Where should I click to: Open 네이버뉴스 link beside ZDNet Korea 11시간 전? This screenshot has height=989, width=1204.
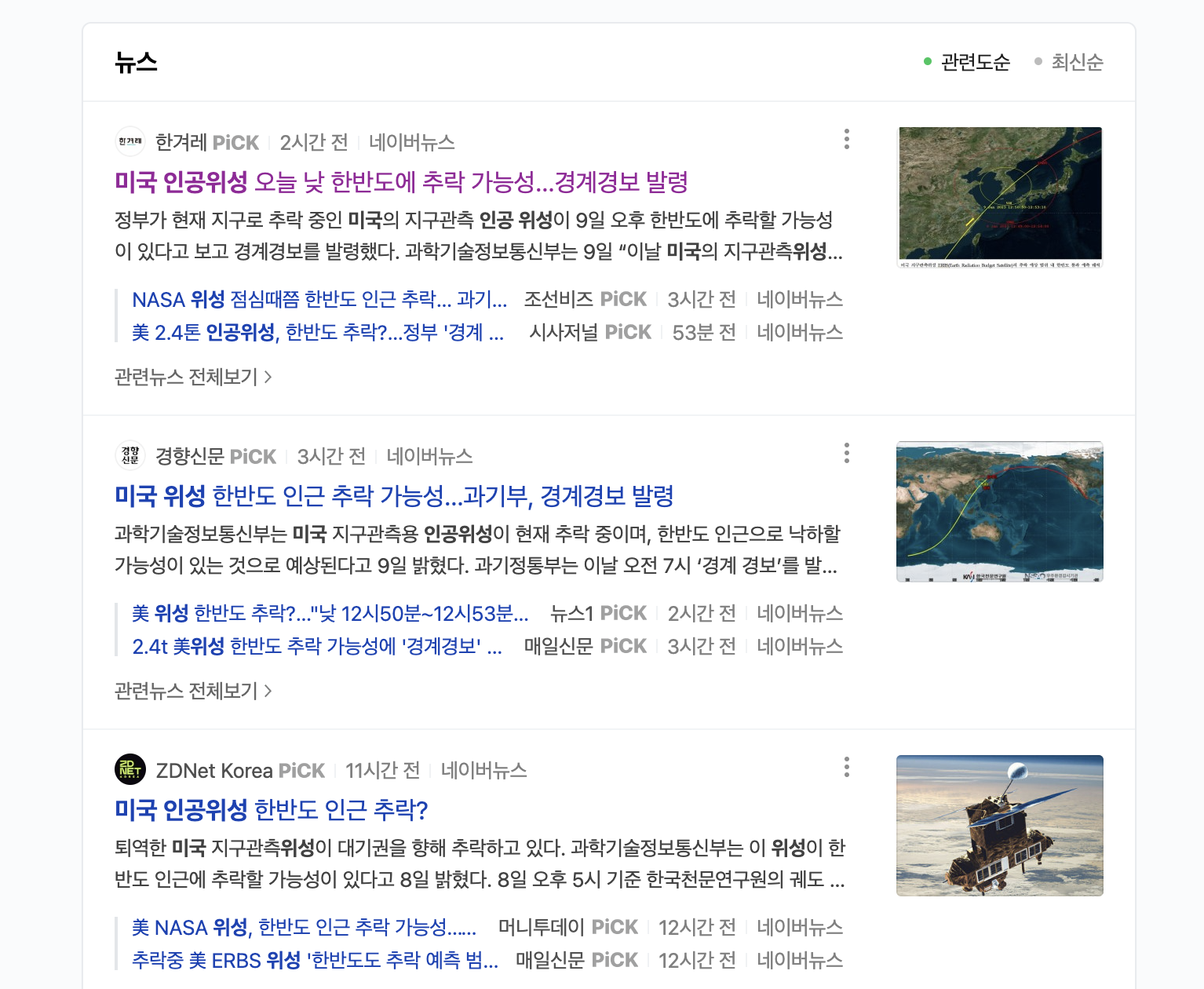click(483, 771)
